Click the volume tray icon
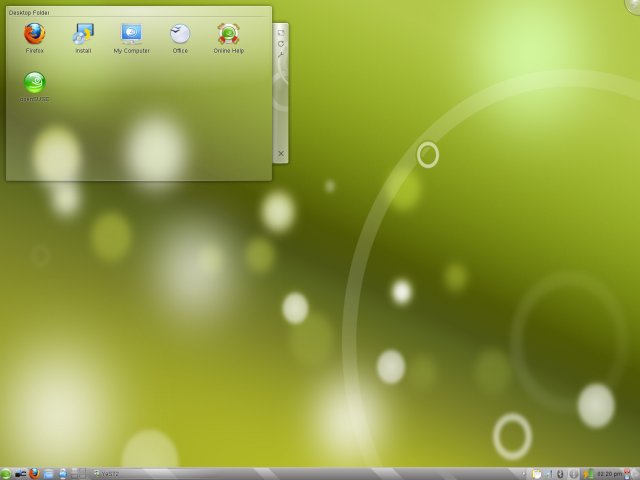Viewport: 640px width, 480px height. click(548, 474)
